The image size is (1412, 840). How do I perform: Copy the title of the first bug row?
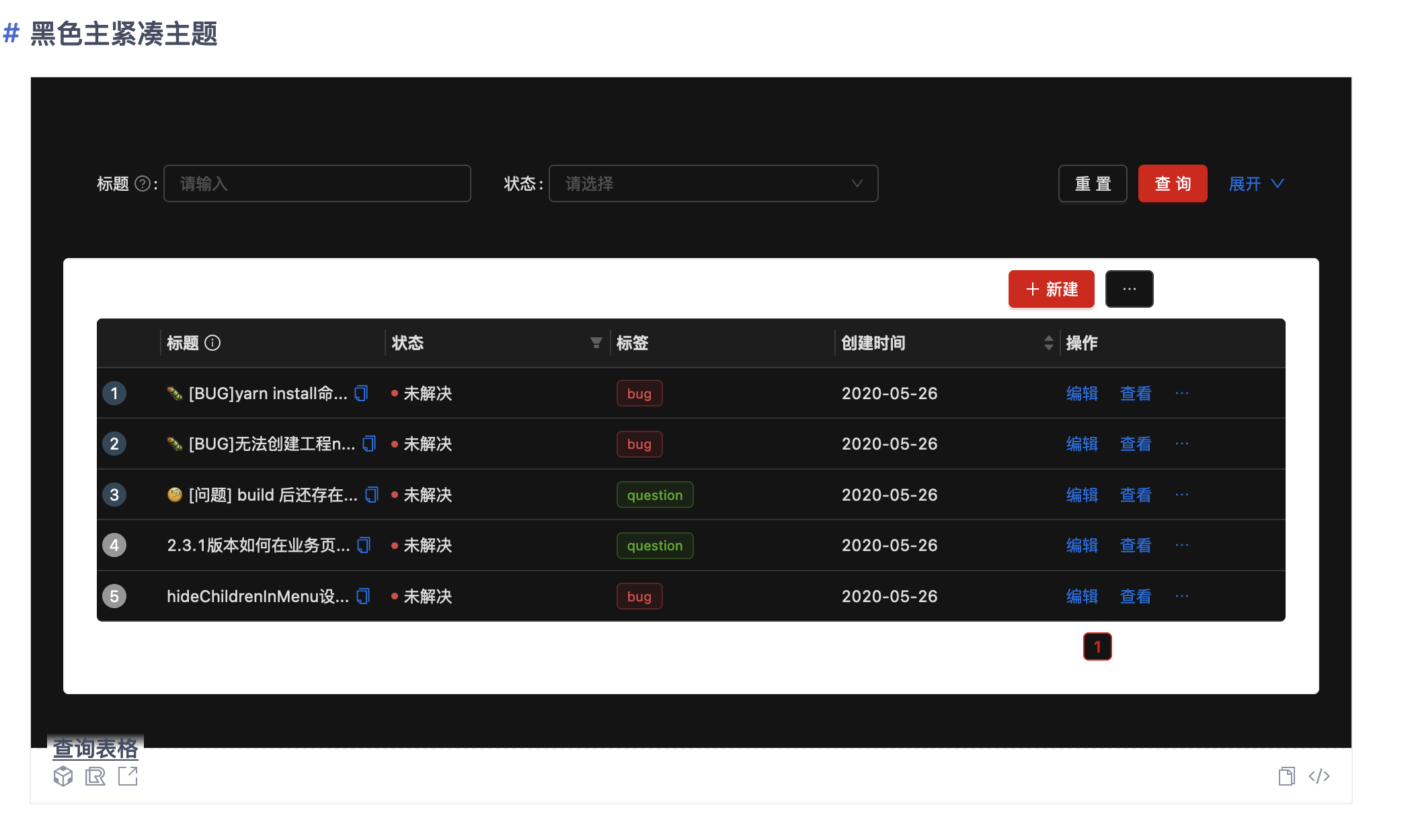point(361,393)
